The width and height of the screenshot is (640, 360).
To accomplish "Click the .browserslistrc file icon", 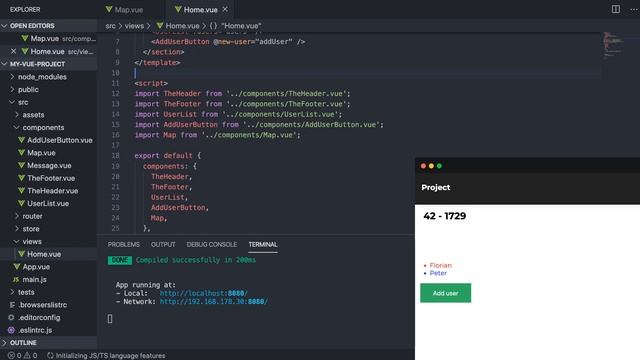I will (x=12, y=305).
